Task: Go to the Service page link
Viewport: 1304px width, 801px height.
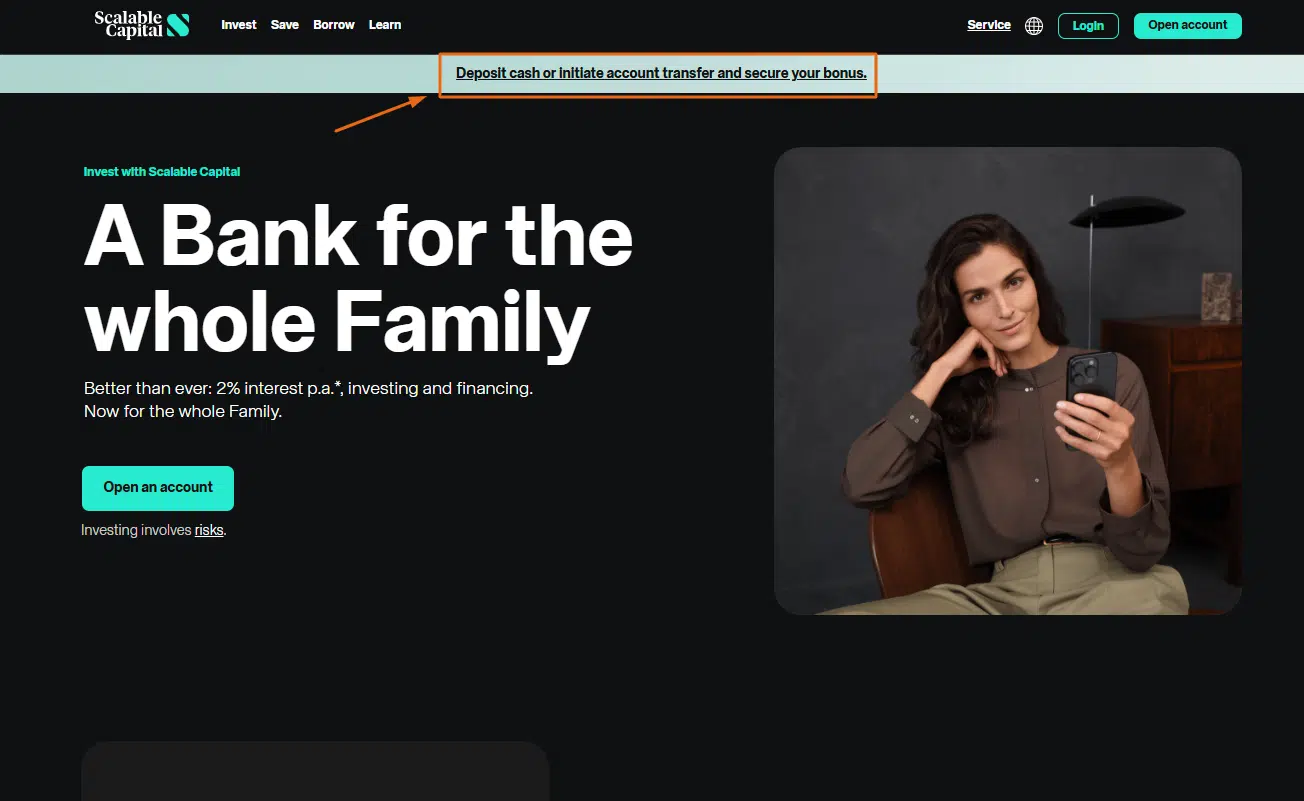Action: [989, 25]
